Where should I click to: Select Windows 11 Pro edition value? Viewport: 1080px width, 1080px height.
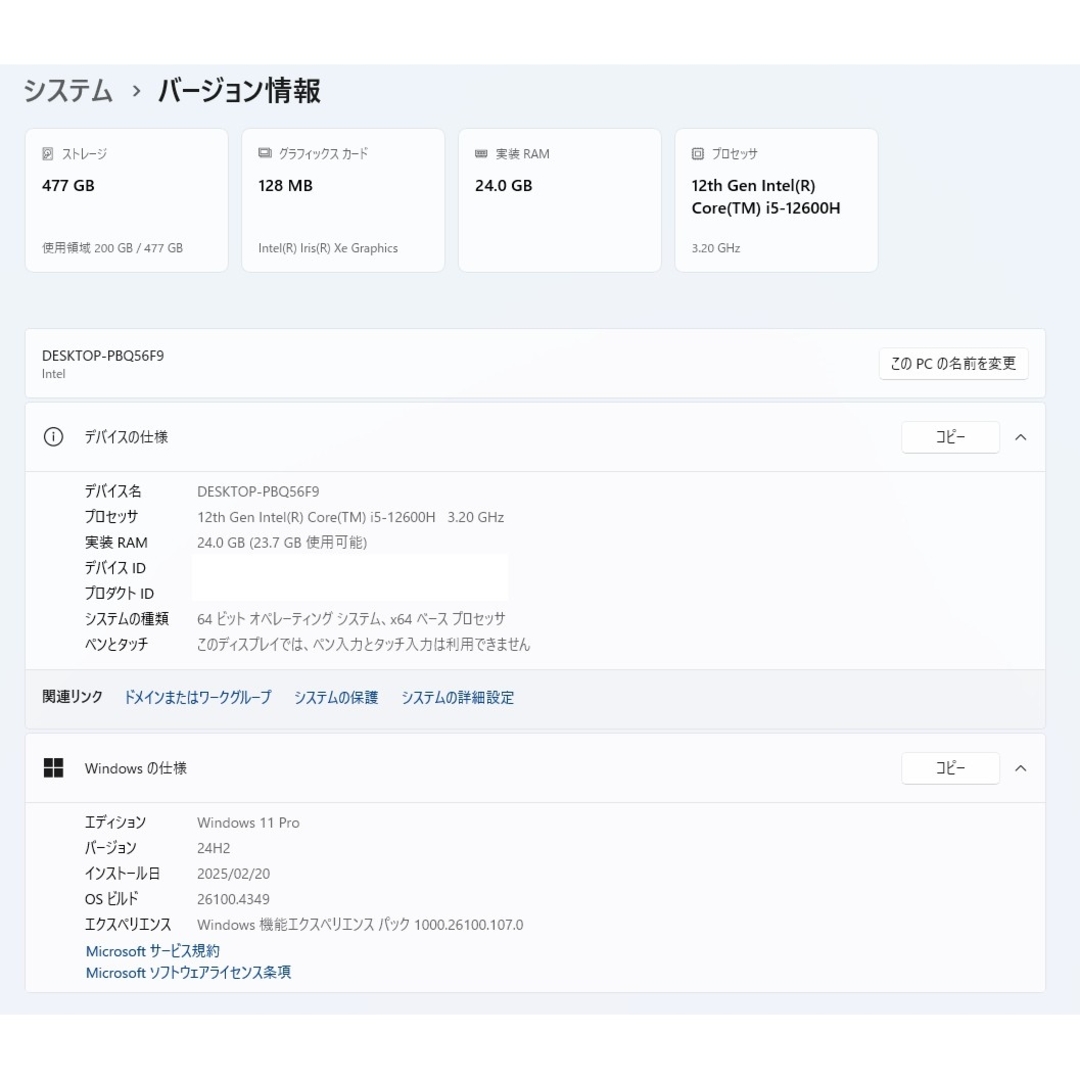point(248,822)
